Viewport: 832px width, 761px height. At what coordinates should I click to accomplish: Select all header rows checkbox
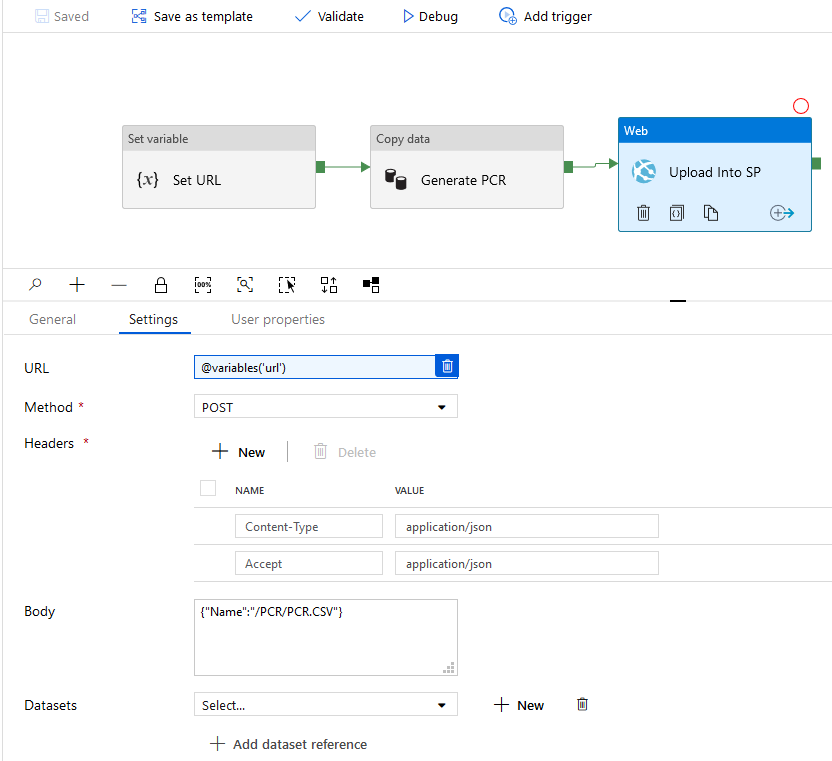(x=208, y=488)
